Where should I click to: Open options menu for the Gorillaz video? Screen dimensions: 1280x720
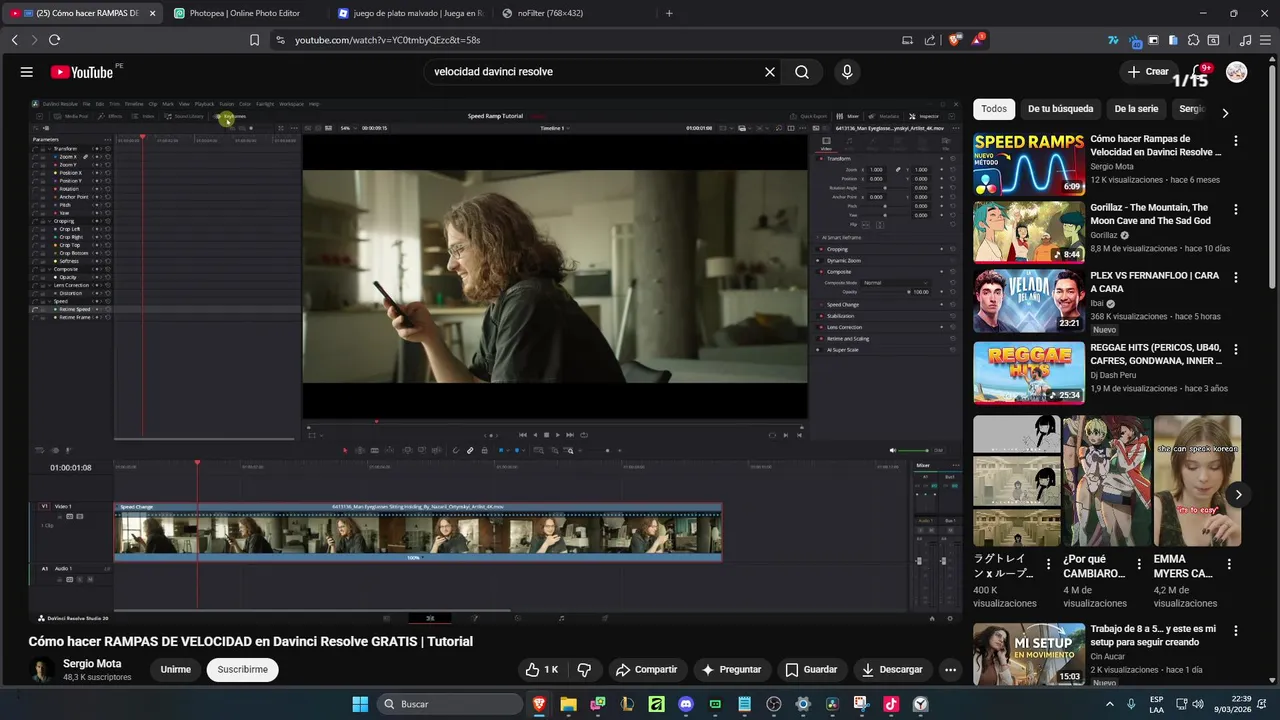[x=1236, y=210]
